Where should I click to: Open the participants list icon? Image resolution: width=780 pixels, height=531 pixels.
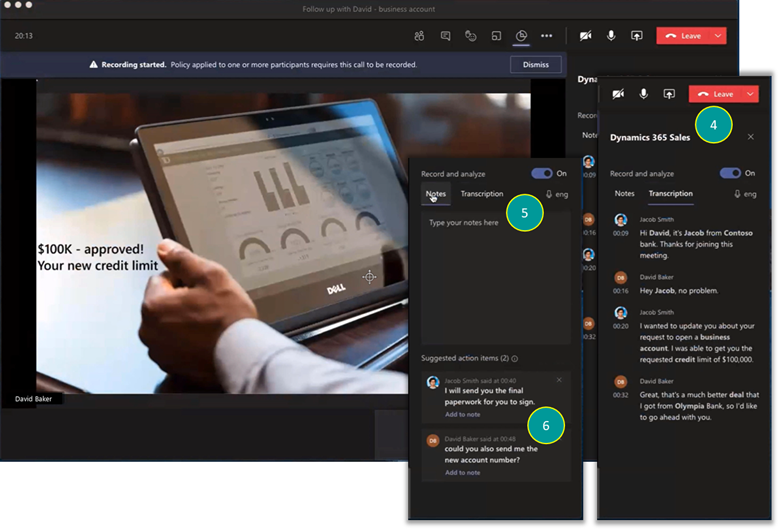419,36
